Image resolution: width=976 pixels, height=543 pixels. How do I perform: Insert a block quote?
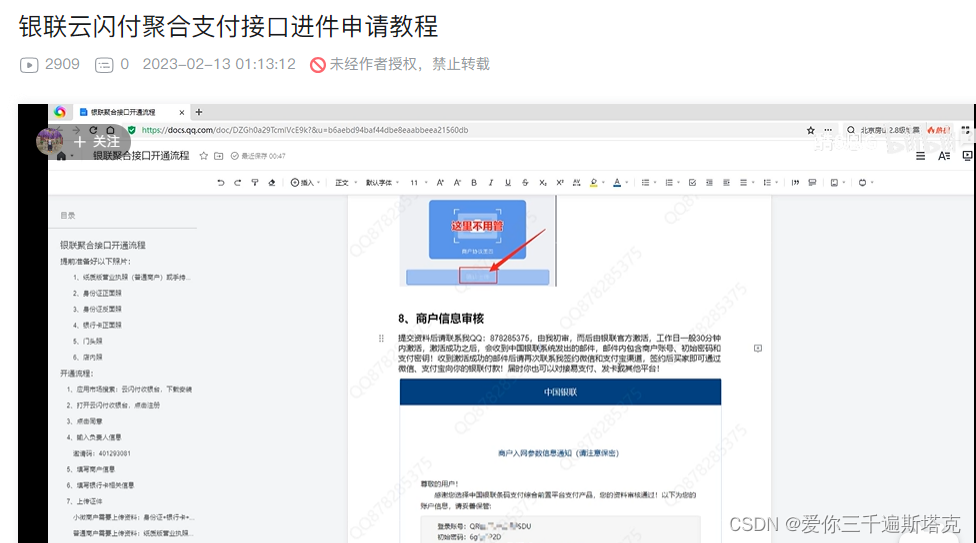pos(795,182)
